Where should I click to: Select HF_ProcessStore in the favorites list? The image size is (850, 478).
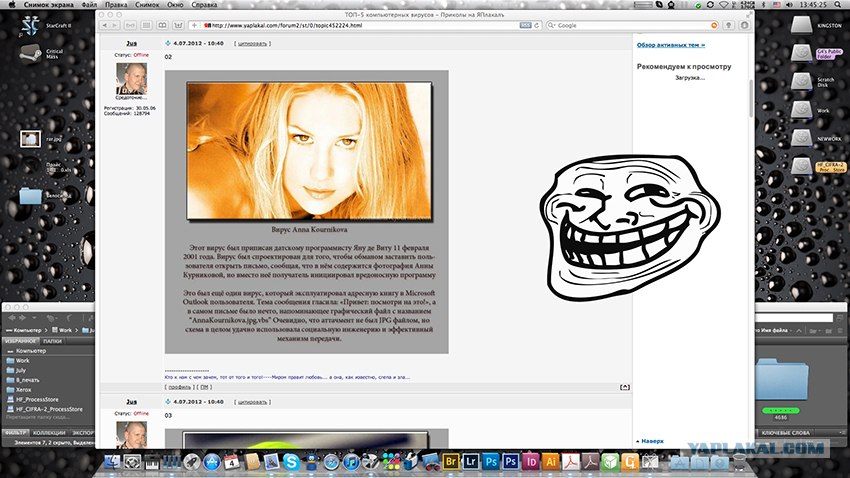coord(38,399)
